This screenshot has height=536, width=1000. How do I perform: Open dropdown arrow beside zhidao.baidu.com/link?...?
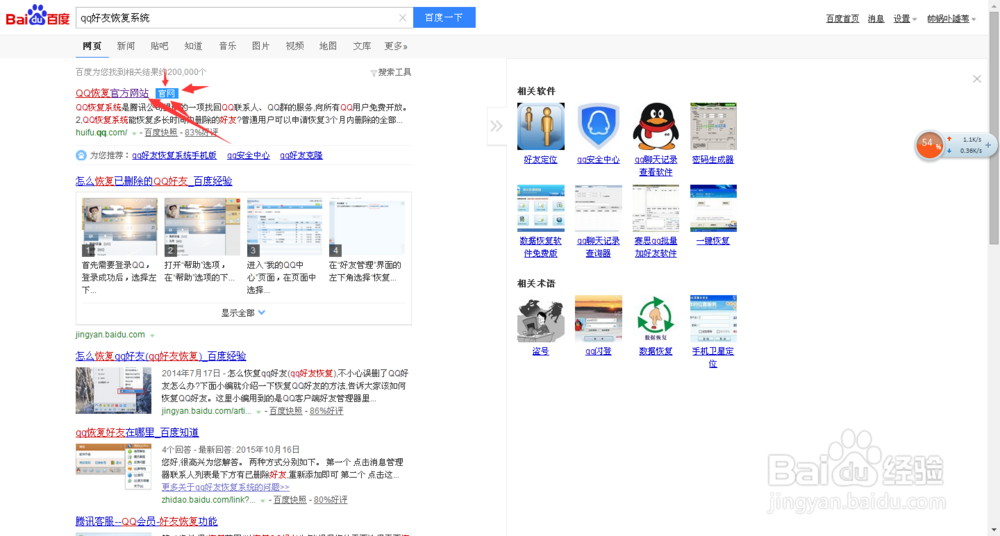point(262,500)
